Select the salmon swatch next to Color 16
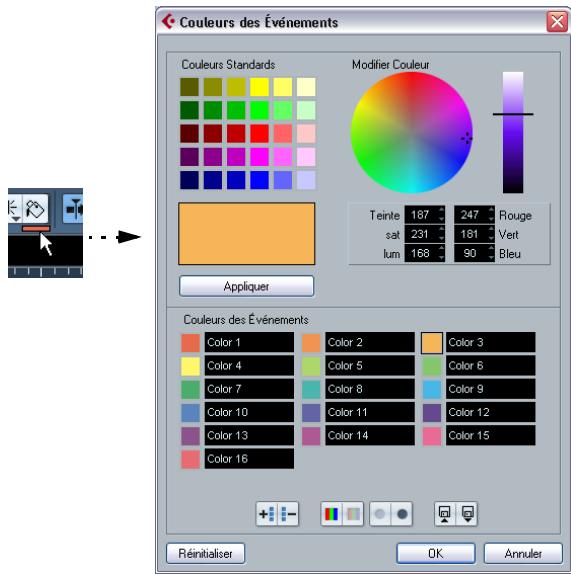571x574 pixels. point(190,459)
